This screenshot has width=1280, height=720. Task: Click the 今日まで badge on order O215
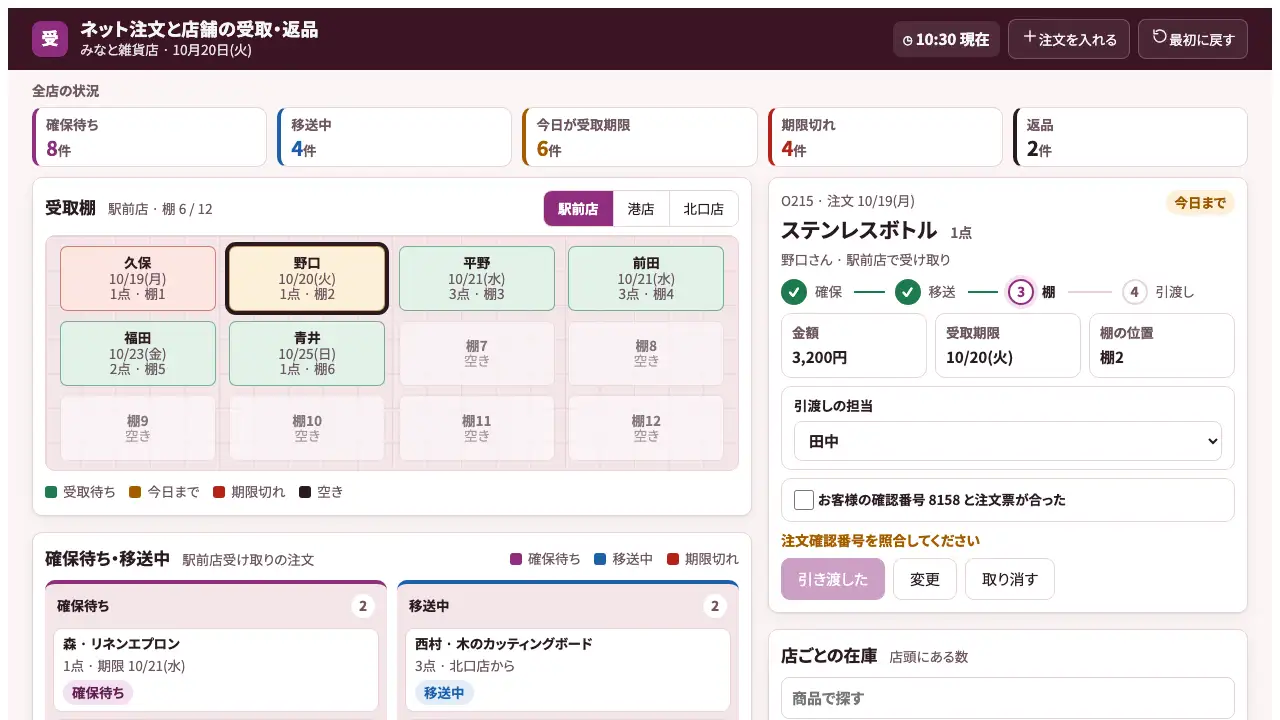click(x=1200, y=203)
